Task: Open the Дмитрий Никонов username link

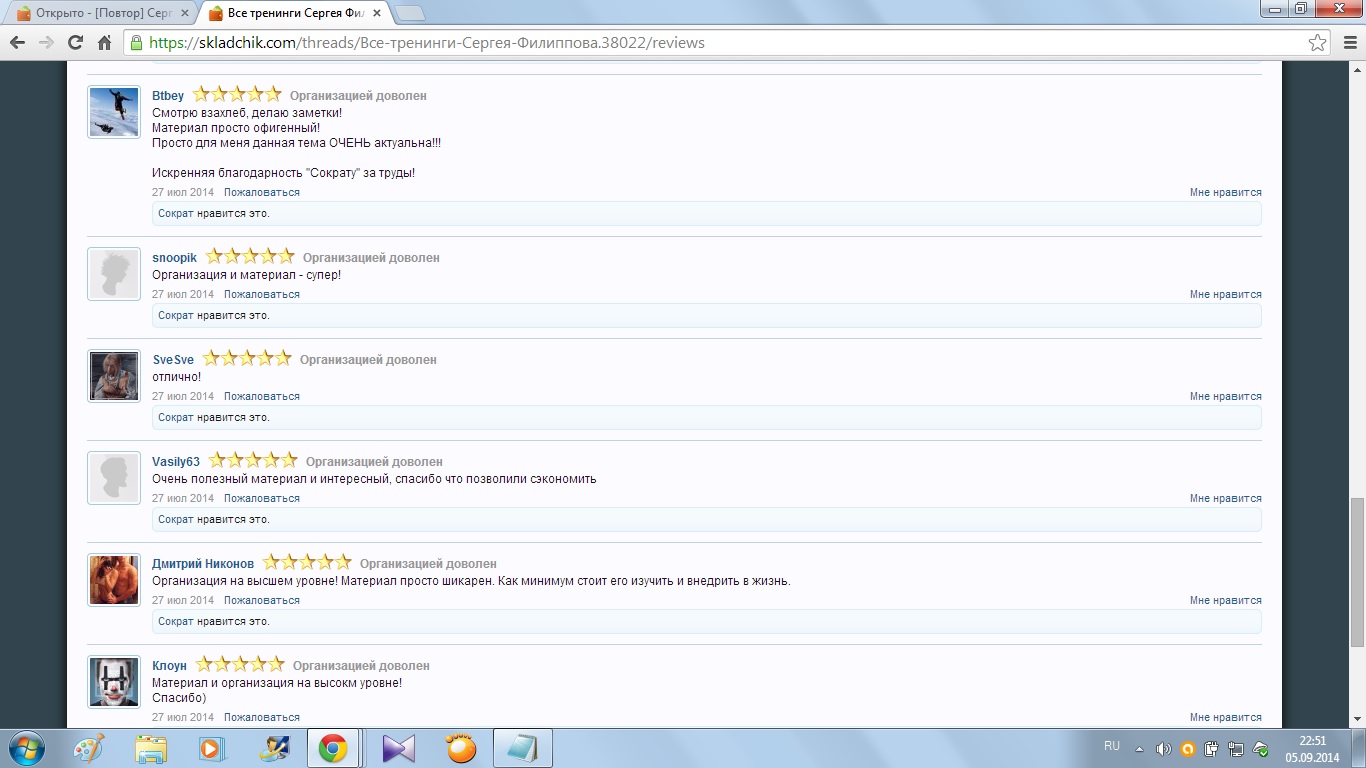Action: pyautogui.click(x=203, y=564)
